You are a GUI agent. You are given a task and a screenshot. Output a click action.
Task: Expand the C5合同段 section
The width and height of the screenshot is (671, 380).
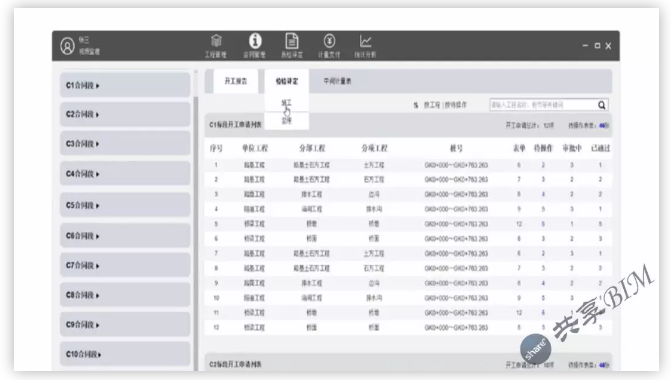pos(125,205)
